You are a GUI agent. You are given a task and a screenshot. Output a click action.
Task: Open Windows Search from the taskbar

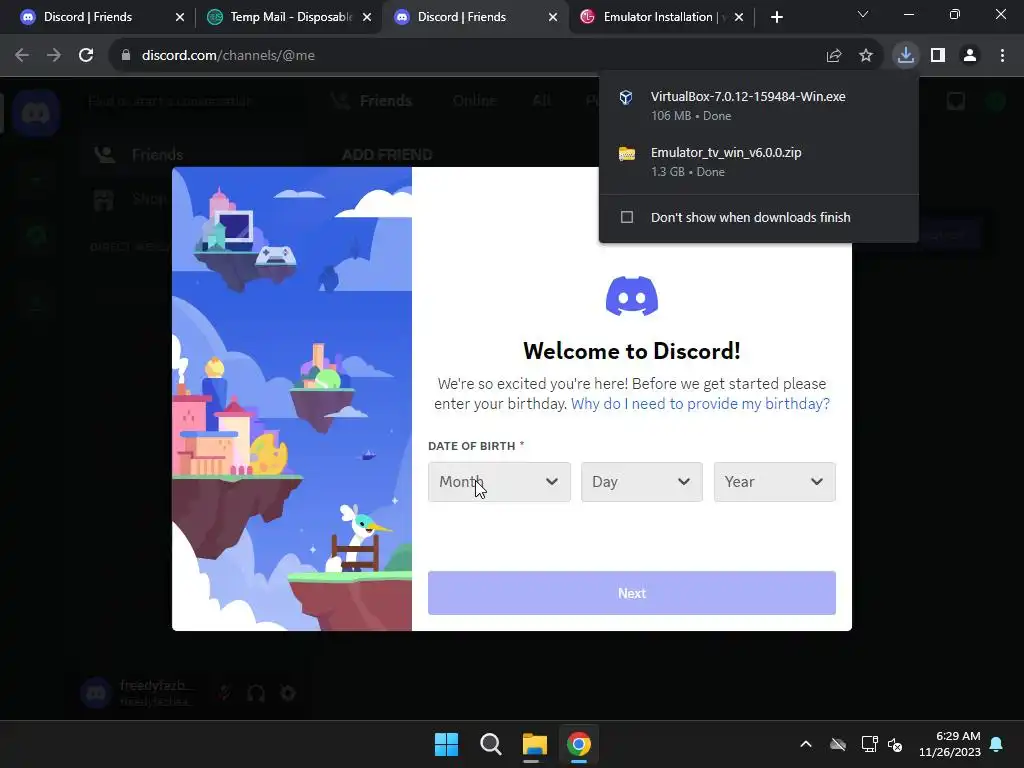click(490, 744)
